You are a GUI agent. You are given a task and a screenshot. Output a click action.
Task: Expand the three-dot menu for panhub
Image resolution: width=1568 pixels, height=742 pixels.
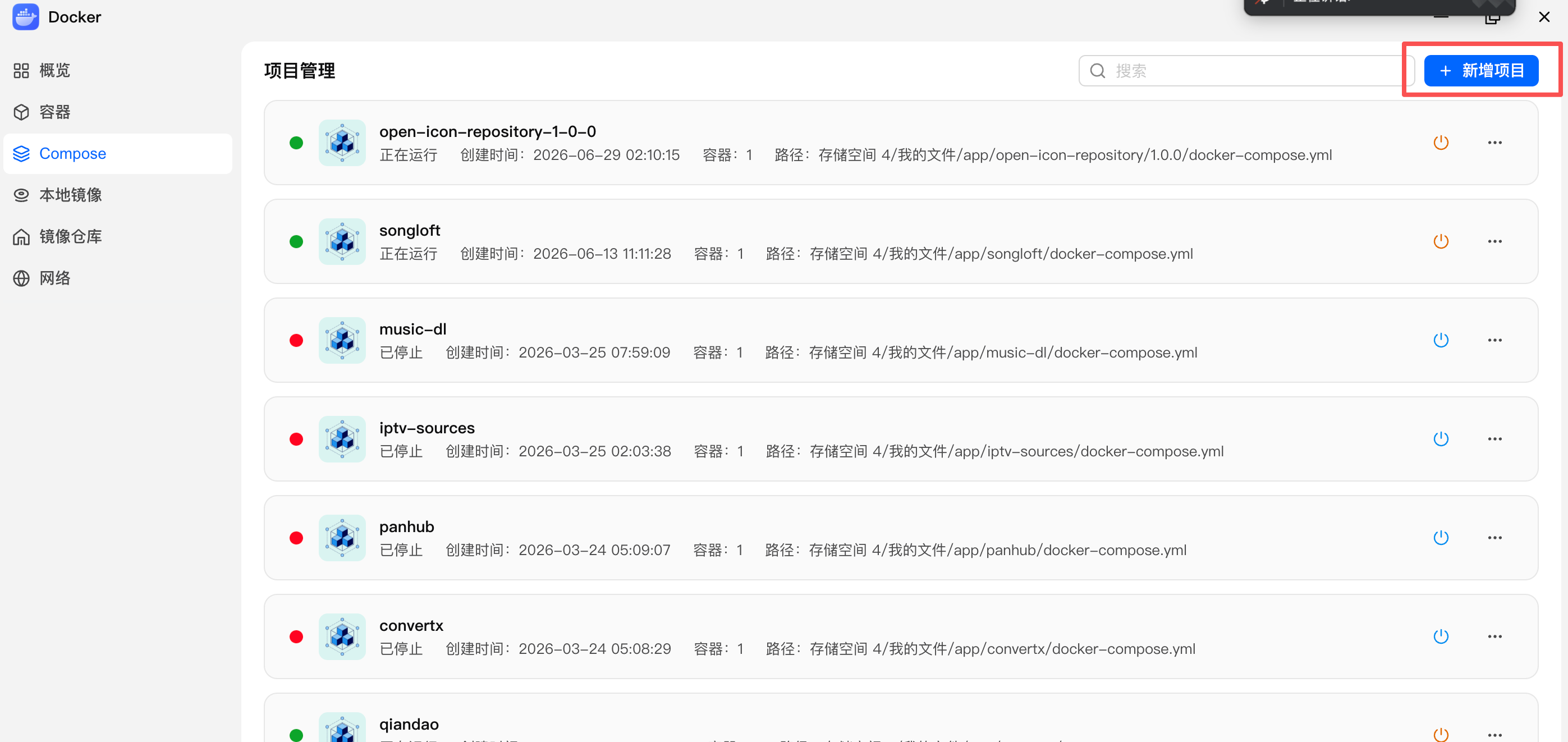1494,538
